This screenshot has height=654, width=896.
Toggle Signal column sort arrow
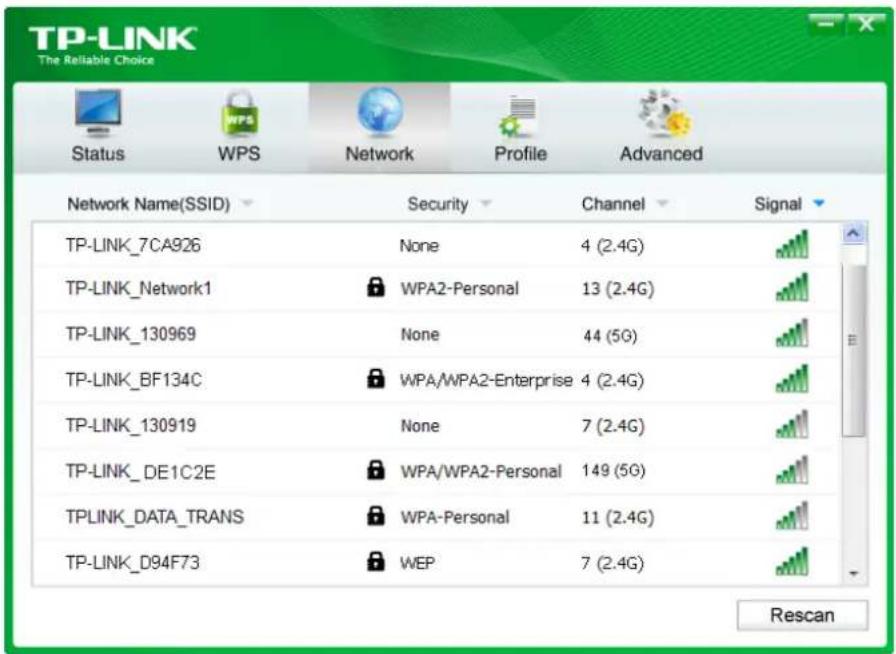coord(819,202)
